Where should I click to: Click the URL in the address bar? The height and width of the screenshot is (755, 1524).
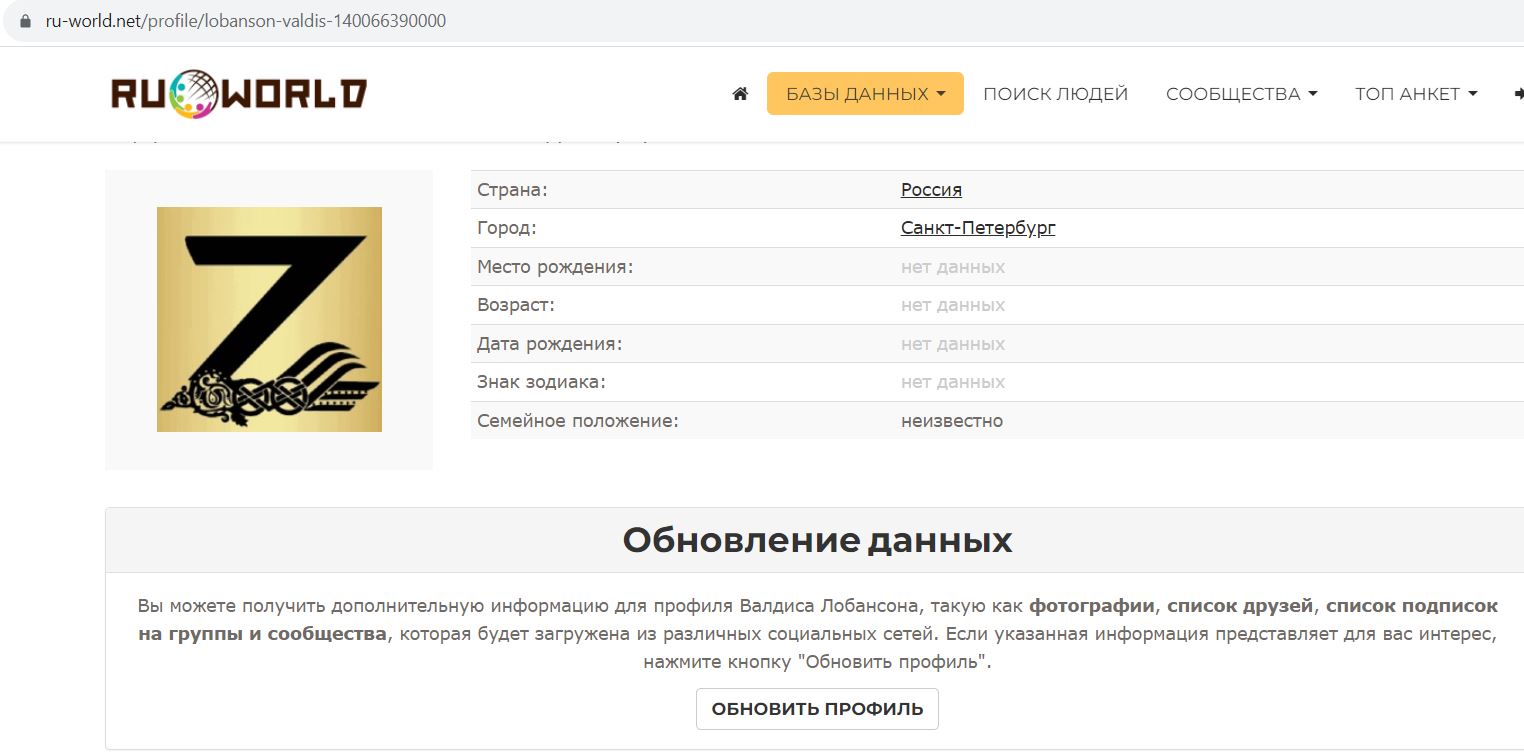tap(246, 21)
